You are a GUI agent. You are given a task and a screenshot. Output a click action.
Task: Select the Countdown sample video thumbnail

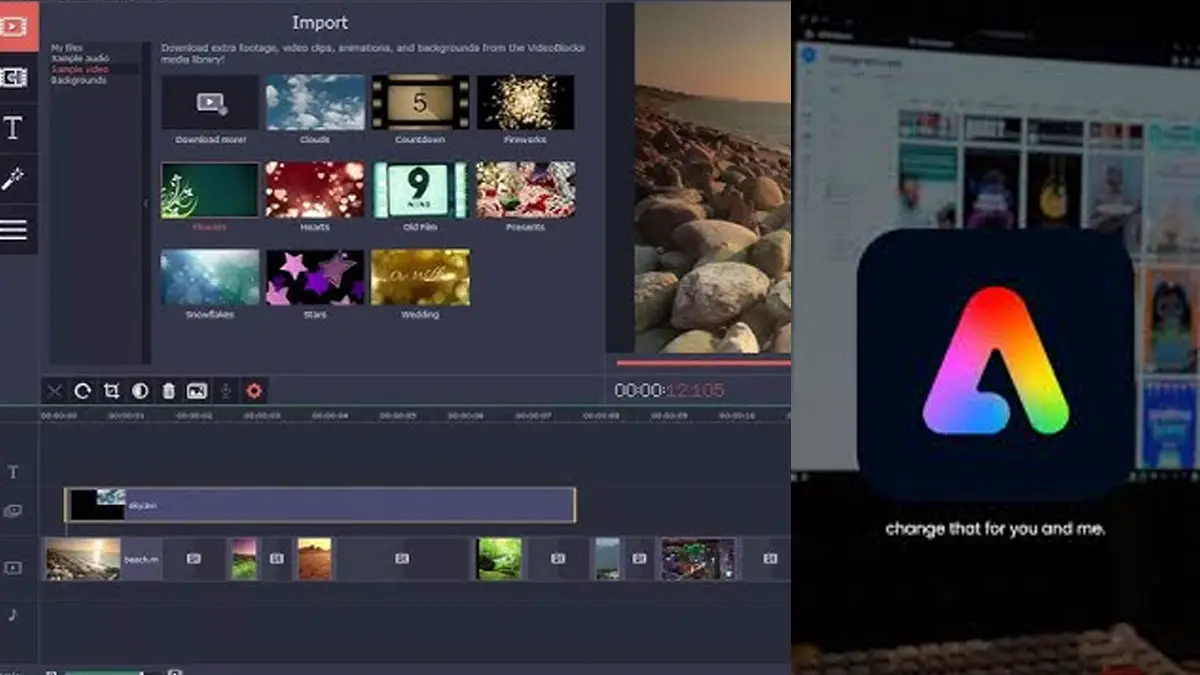(420, 103)
